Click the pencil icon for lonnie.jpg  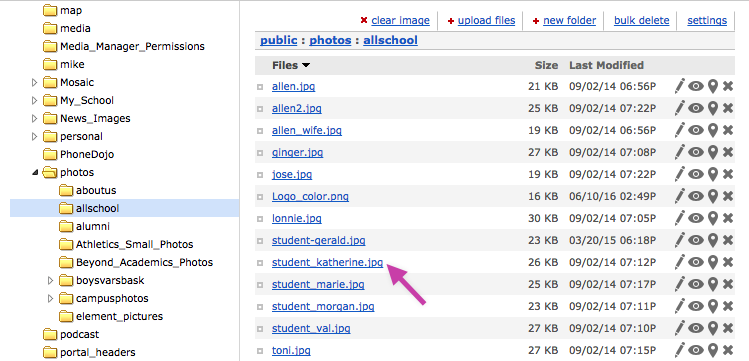679,218
